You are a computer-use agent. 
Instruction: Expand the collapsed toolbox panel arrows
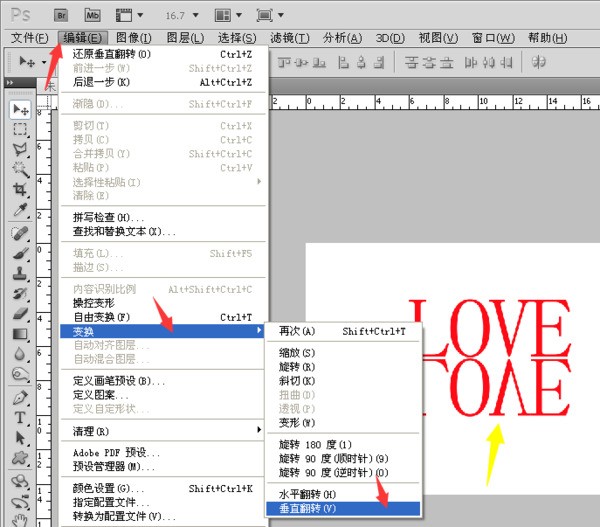(x=10, y=83)
